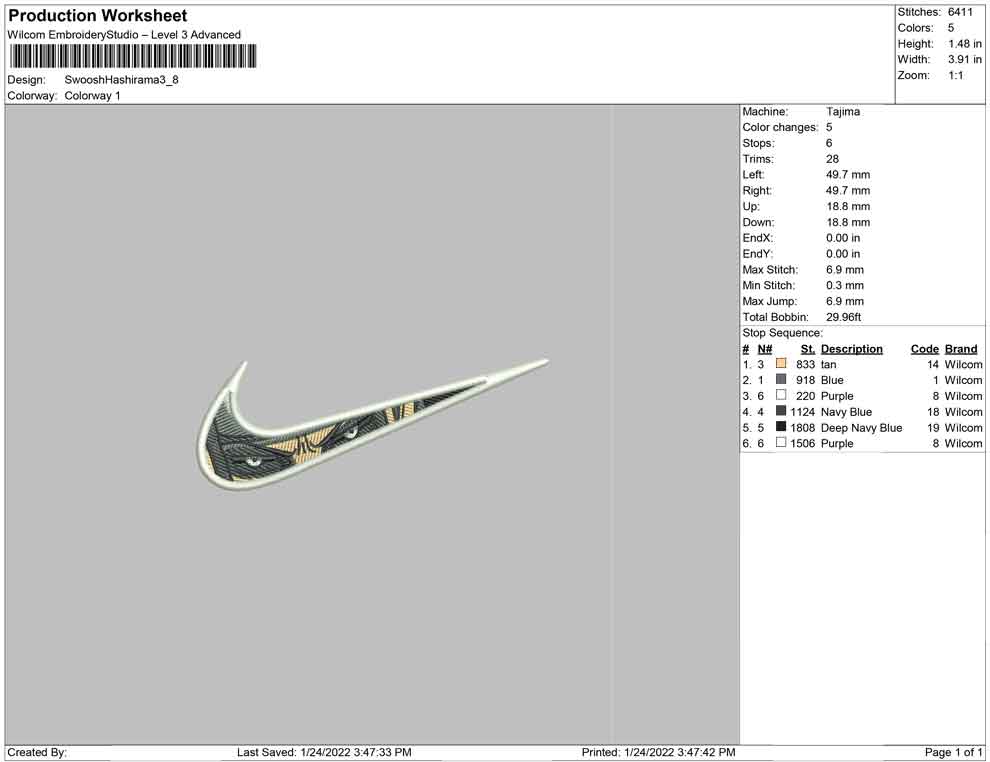Click the tan color swatch in stop sequence

(x=781, y=364)
